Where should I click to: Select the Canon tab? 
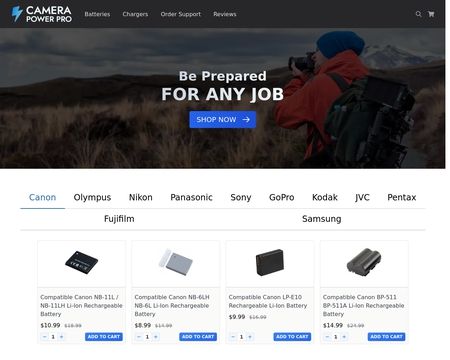42,197
